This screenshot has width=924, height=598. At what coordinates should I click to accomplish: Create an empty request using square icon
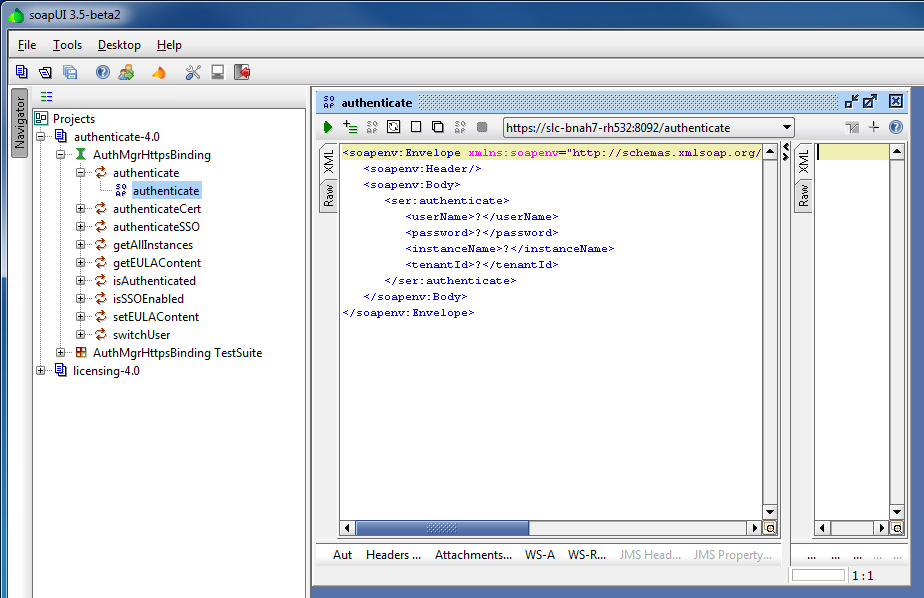416,127
